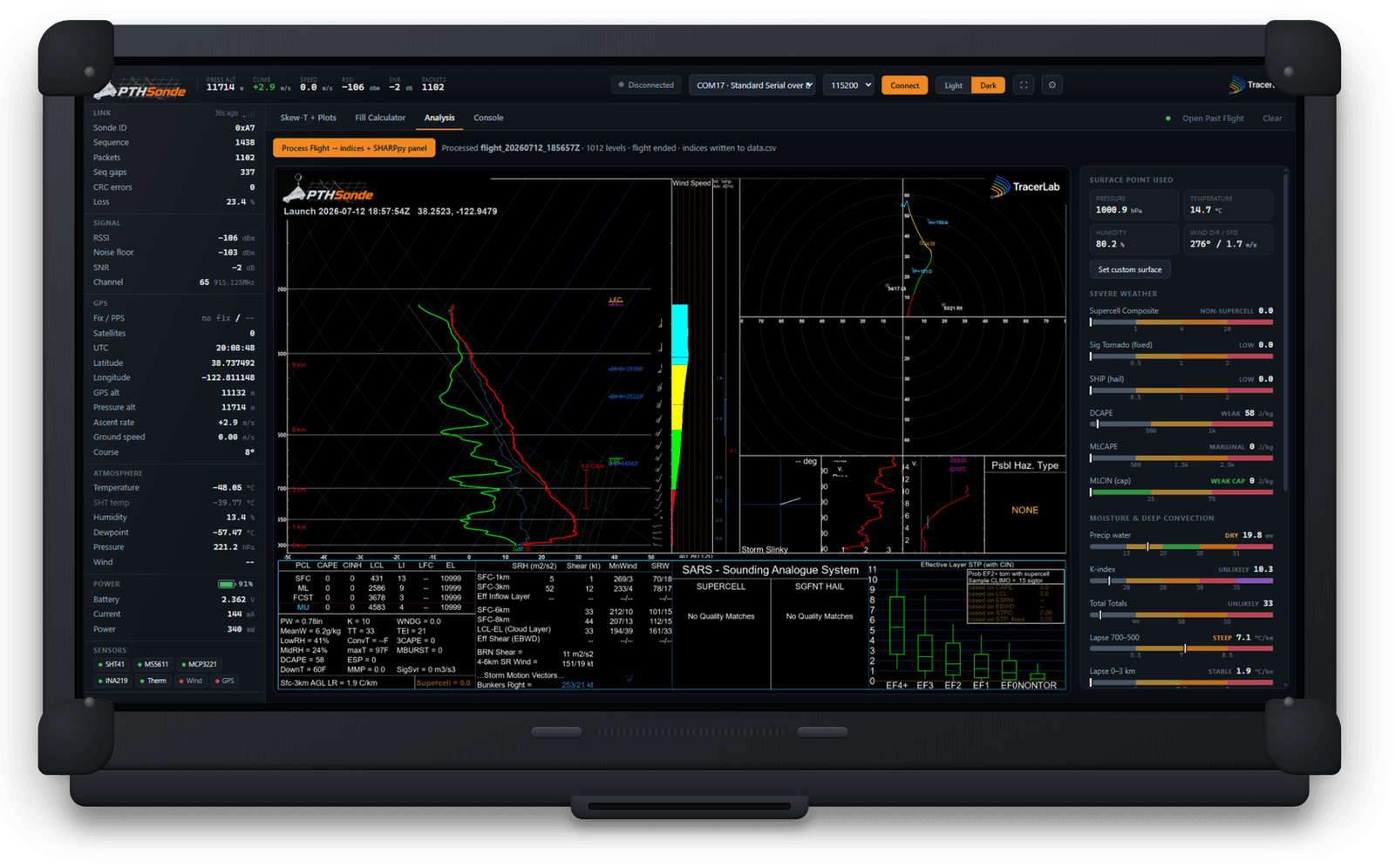Viewport: 1395px width, 868px height.
Task: Click Process Flight indices + SHARPpy panel
Action: [354, 148]
